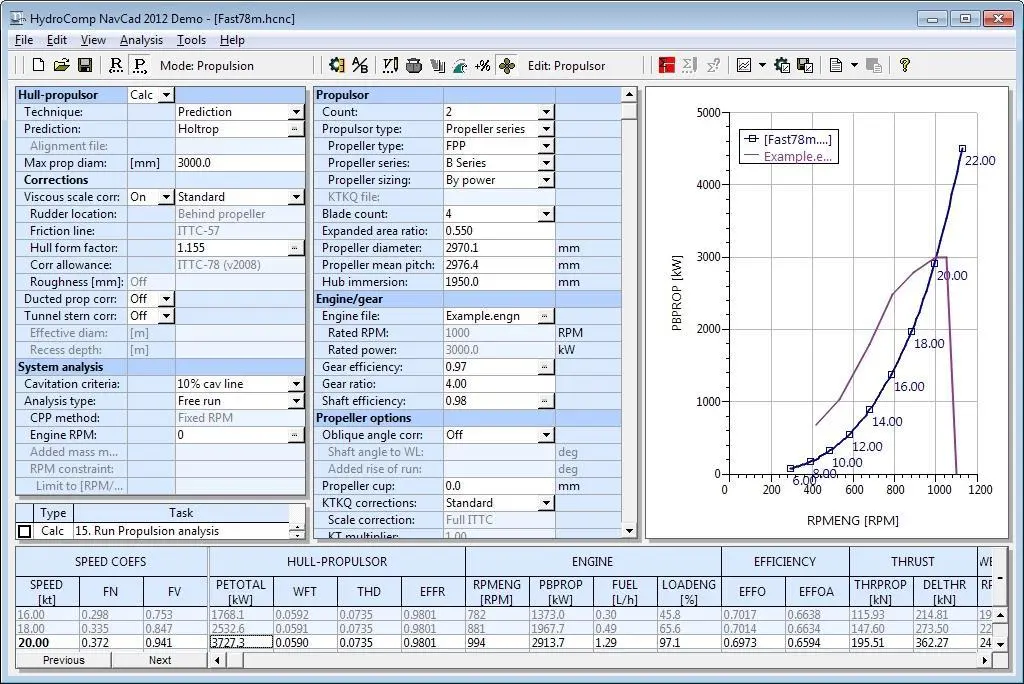1024x684 pixels.
Task: Click the sigma with pencil icon
Action: coord(690,65)
